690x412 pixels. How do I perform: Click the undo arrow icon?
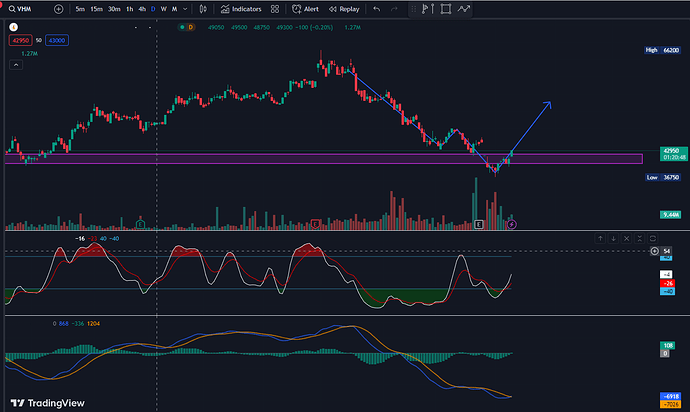click(x=376, y=9)
